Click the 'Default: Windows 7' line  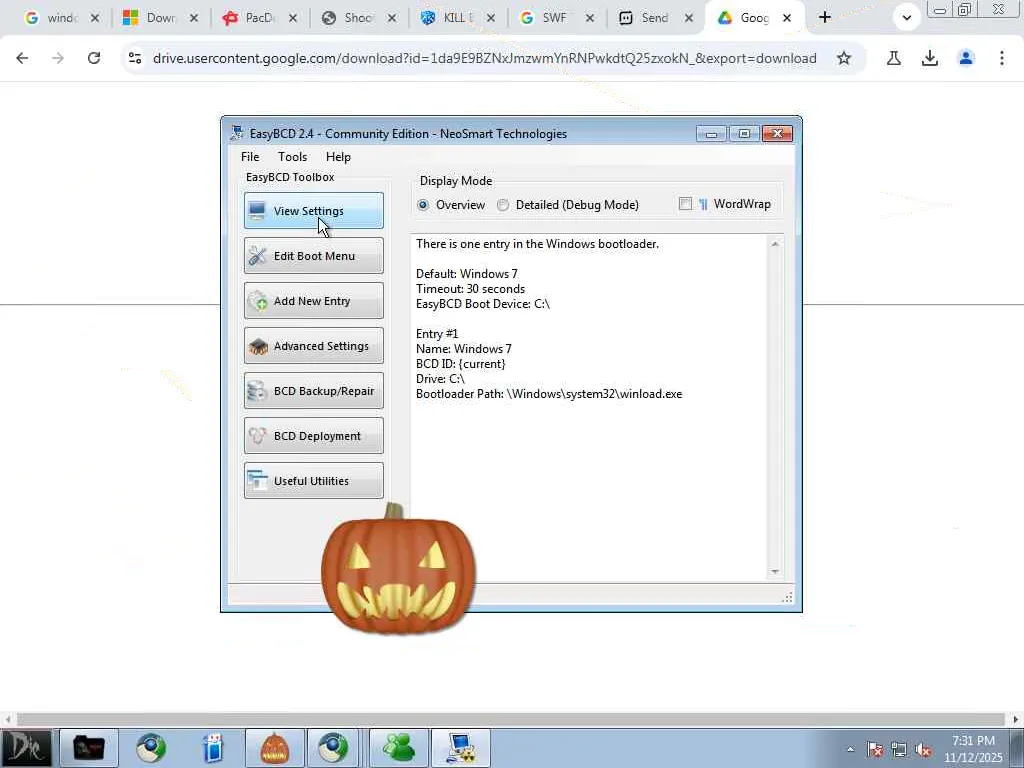pos(466,274)
